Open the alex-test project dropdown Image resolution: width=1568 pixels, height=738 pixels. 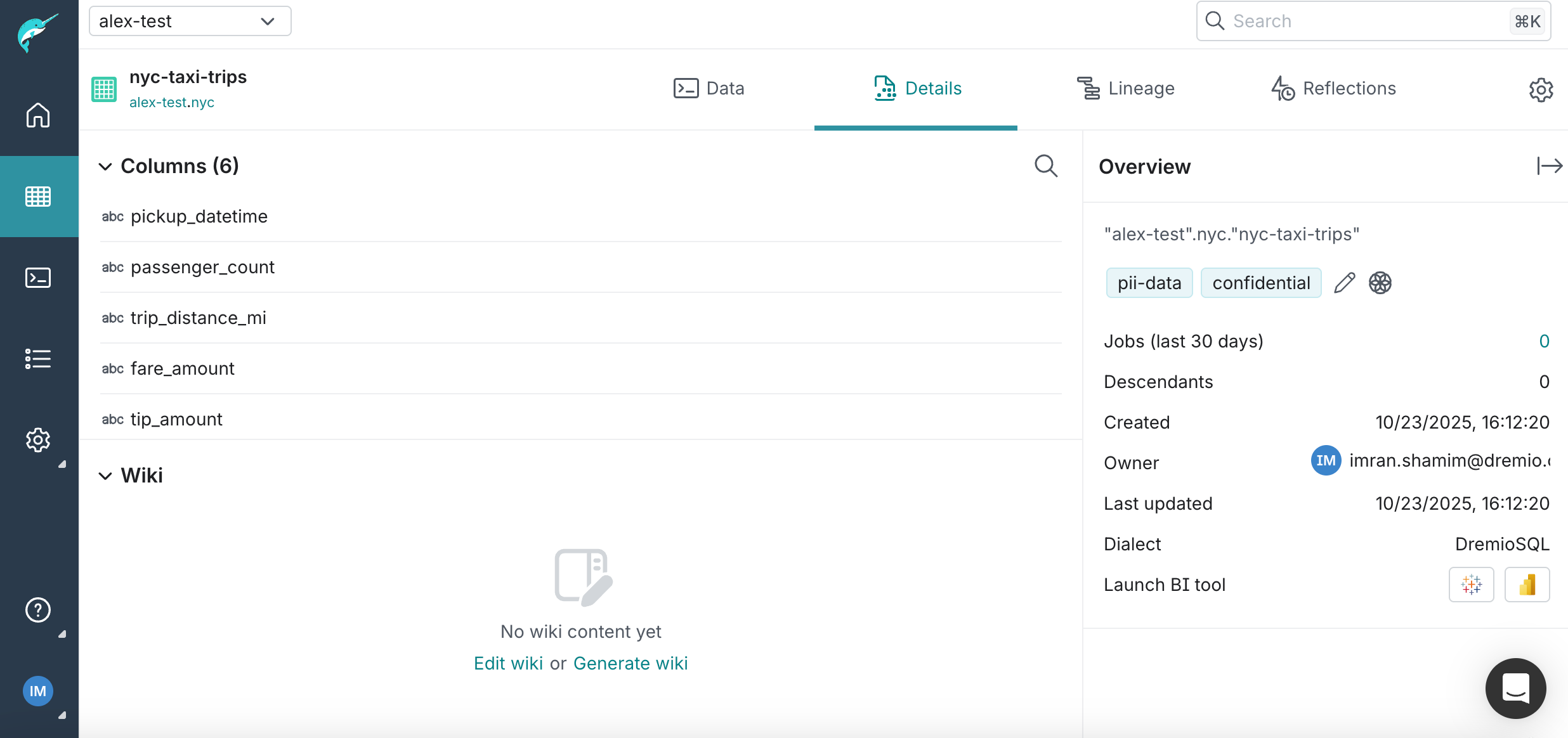coord(190,21)
